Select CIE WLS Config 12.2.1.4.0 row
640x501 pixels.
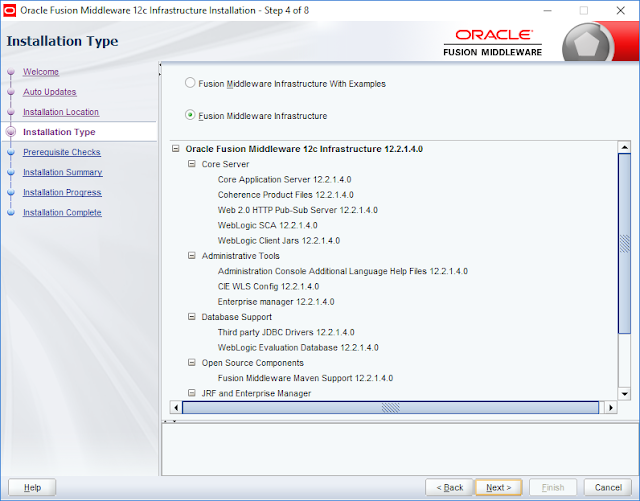(x=268, y=286)
